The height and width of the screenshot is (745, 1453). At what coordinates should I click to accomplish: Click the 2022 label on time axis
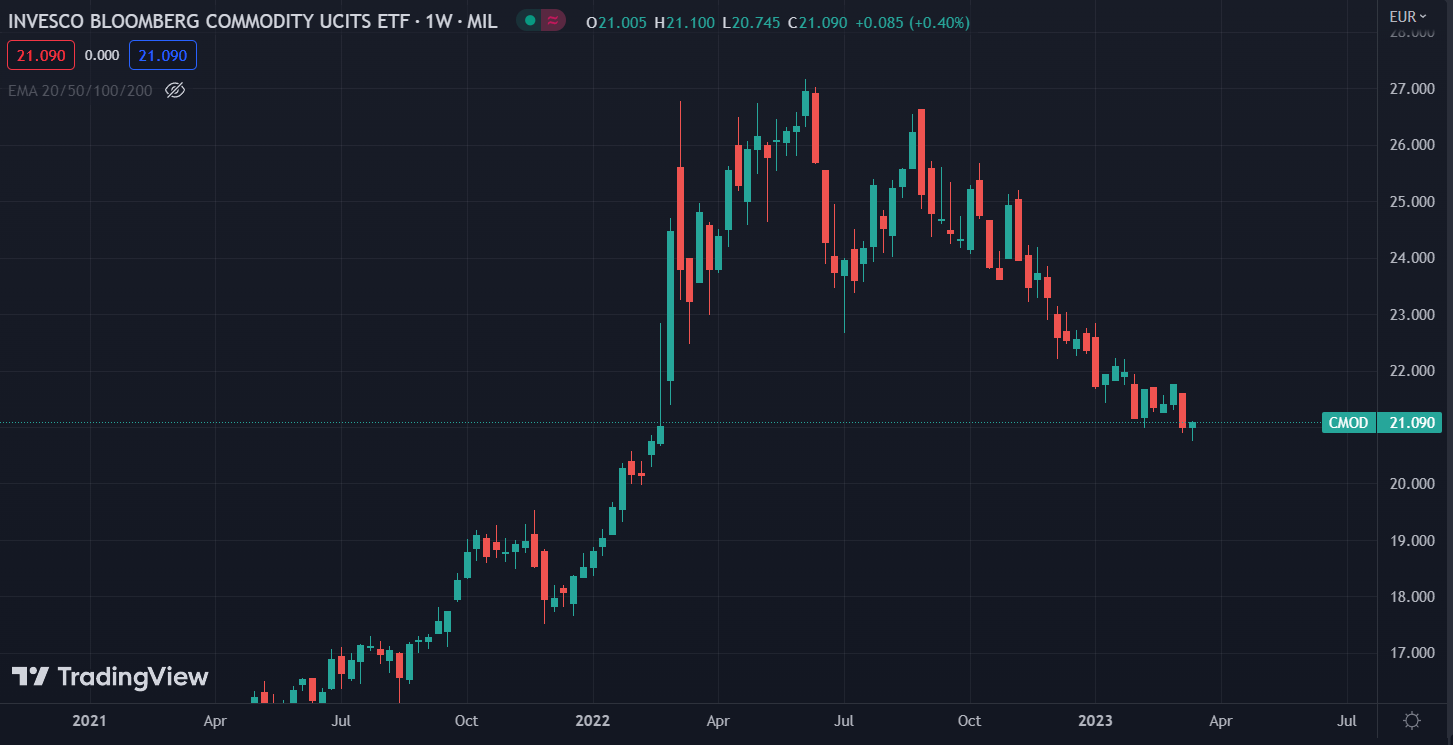593,720
